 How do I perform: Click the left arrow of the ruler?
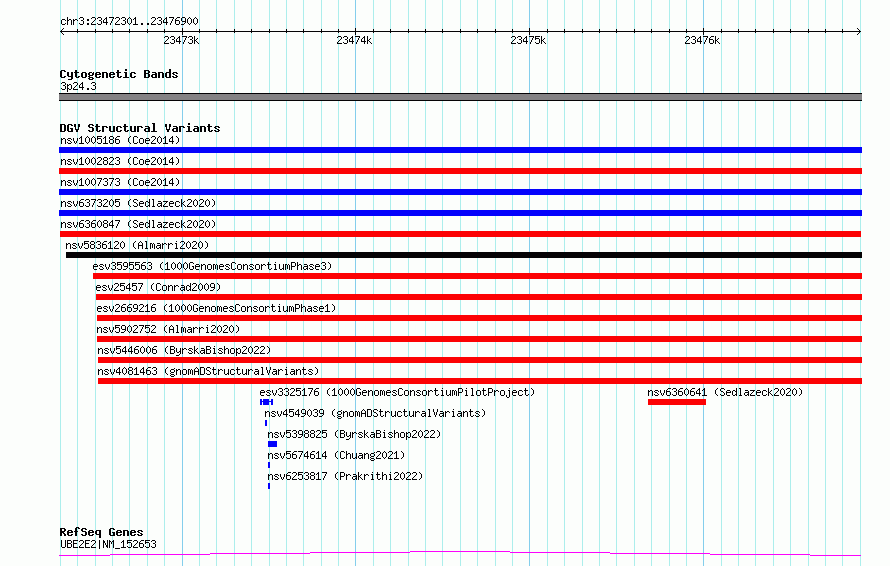62,32
